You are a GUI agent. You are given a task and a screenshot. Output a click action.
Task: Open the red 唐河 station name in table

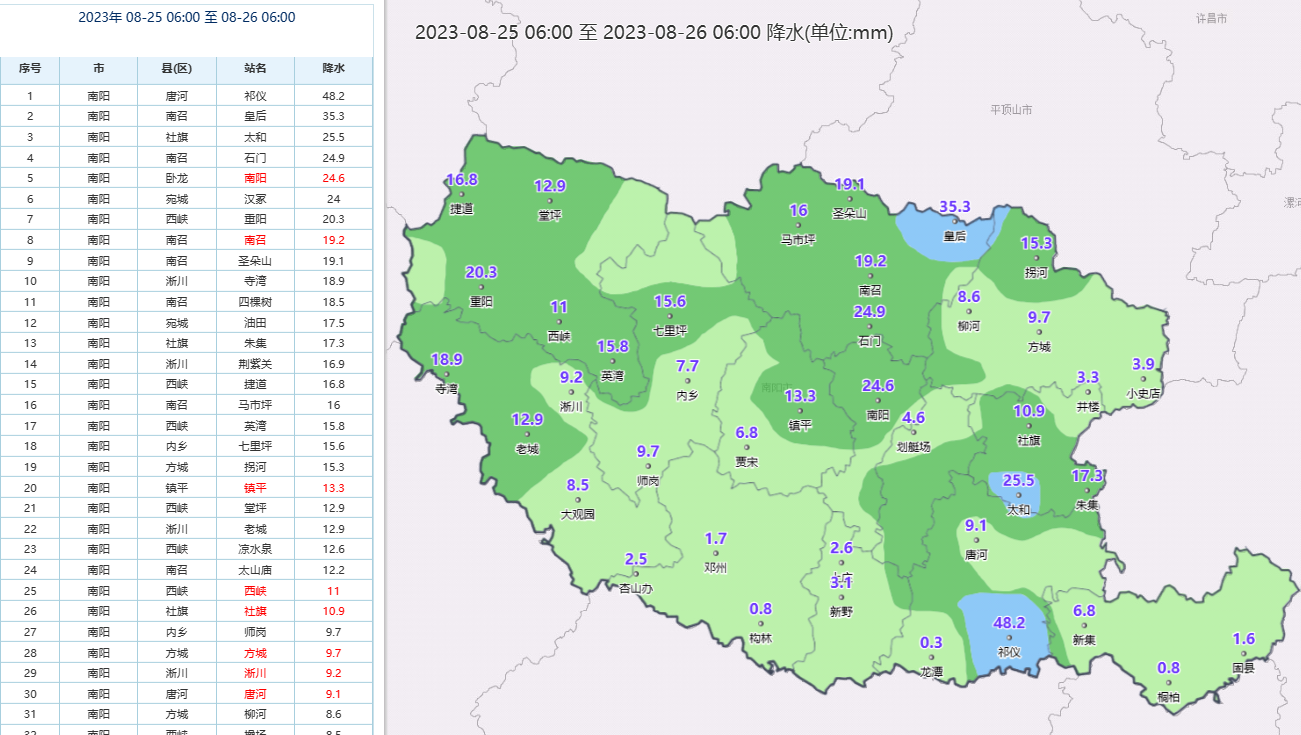[x=255, y=694]
